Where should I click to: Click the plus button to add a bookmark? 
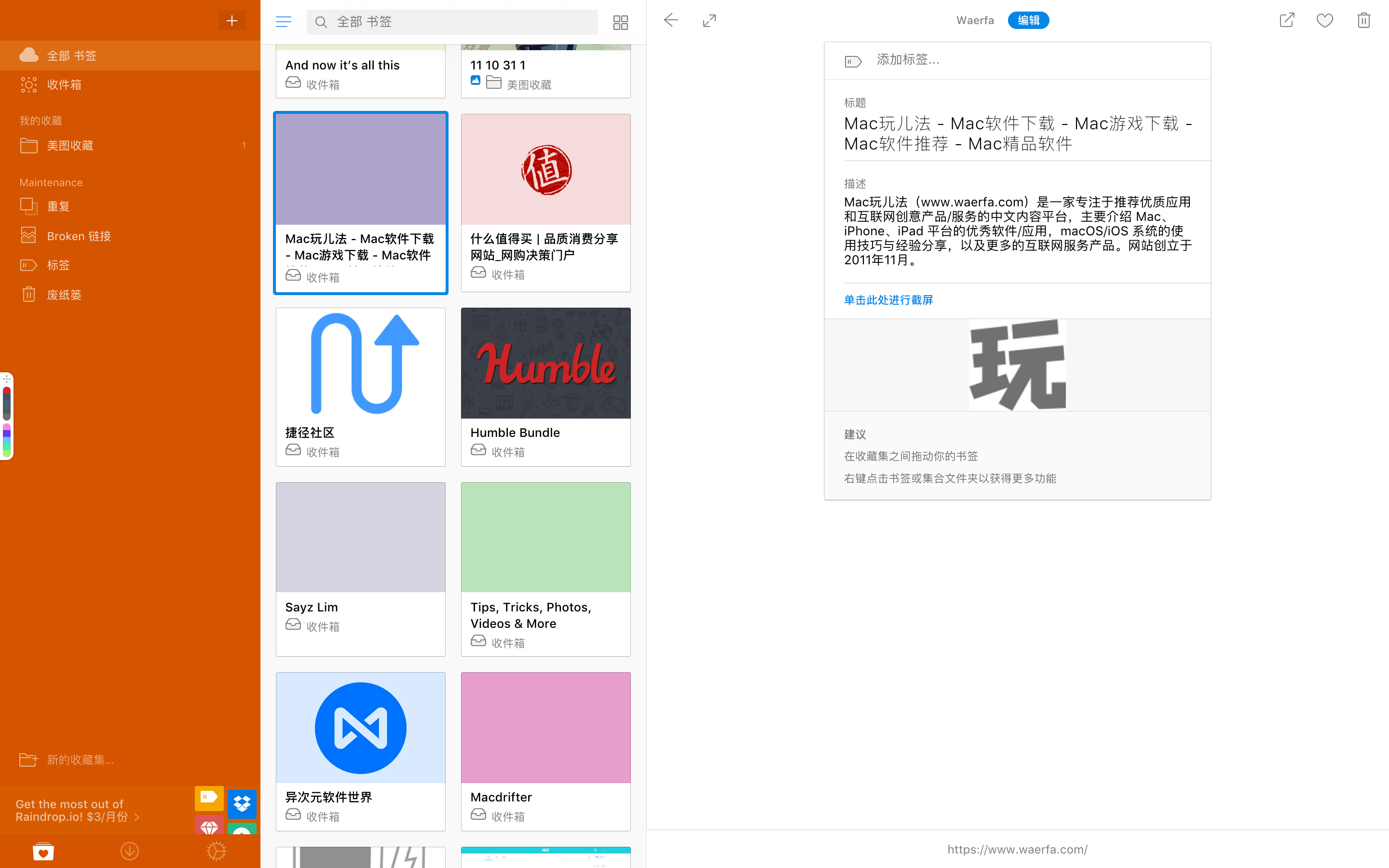pos(232,21)
